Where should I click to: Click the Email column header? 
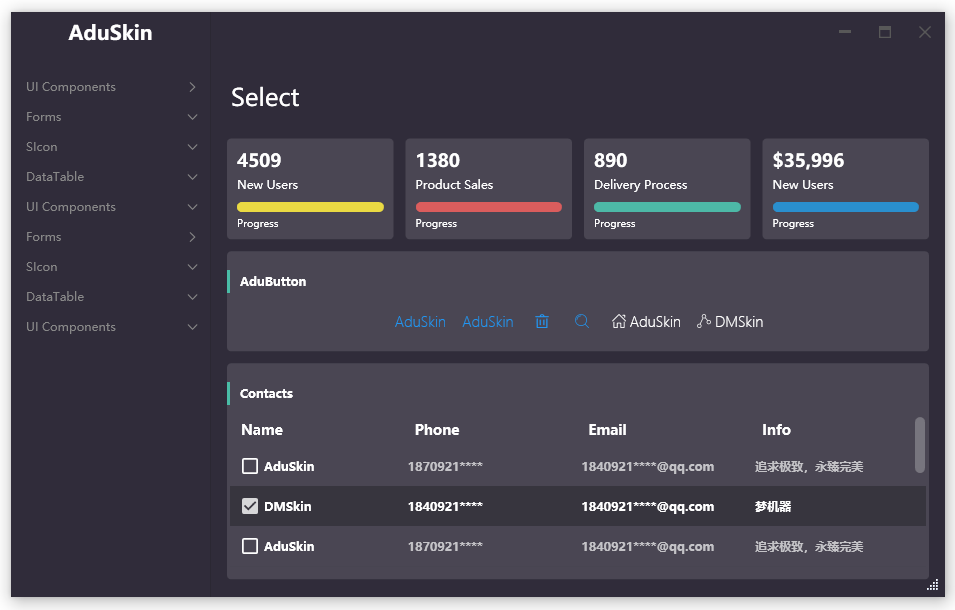pyautogui.click(x=607, y=430)
